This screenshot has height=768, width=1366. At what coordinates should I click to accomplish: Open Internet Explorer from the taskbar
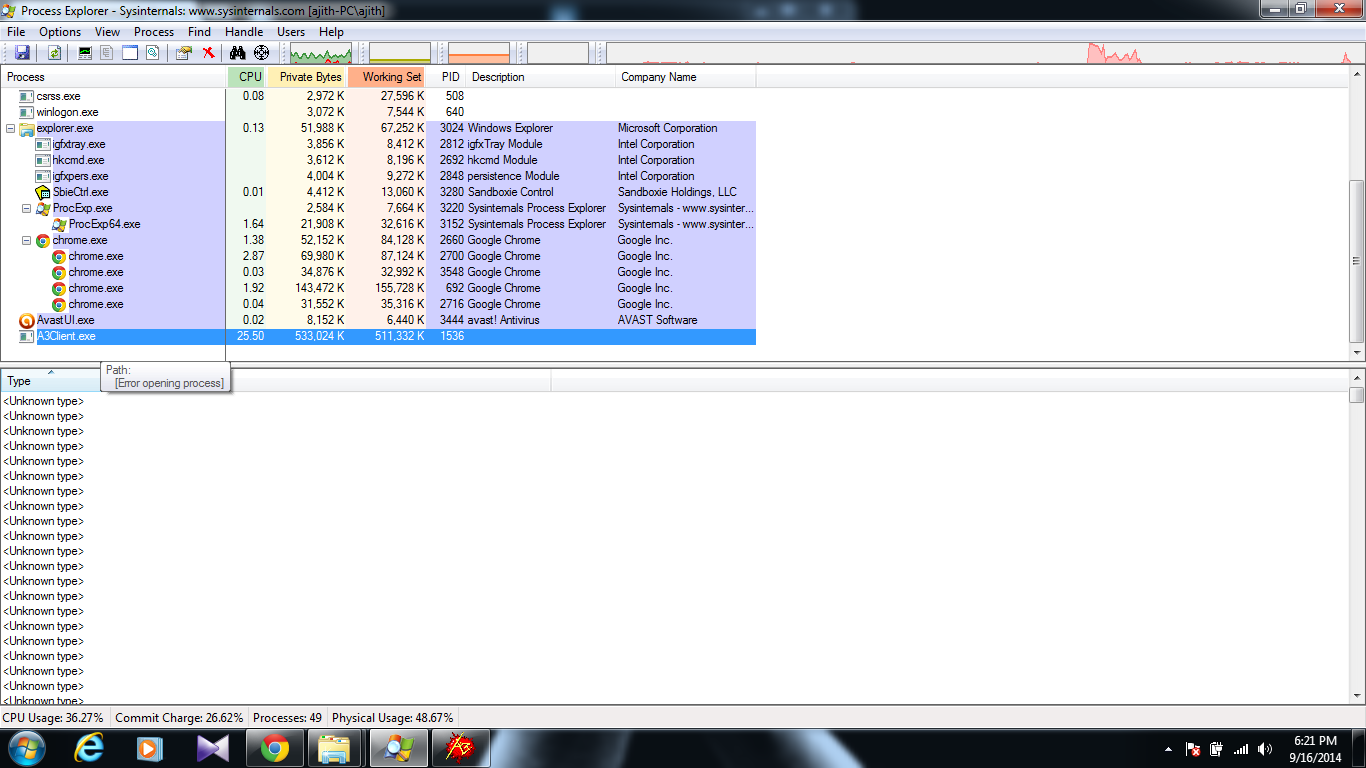coord(89,748)
